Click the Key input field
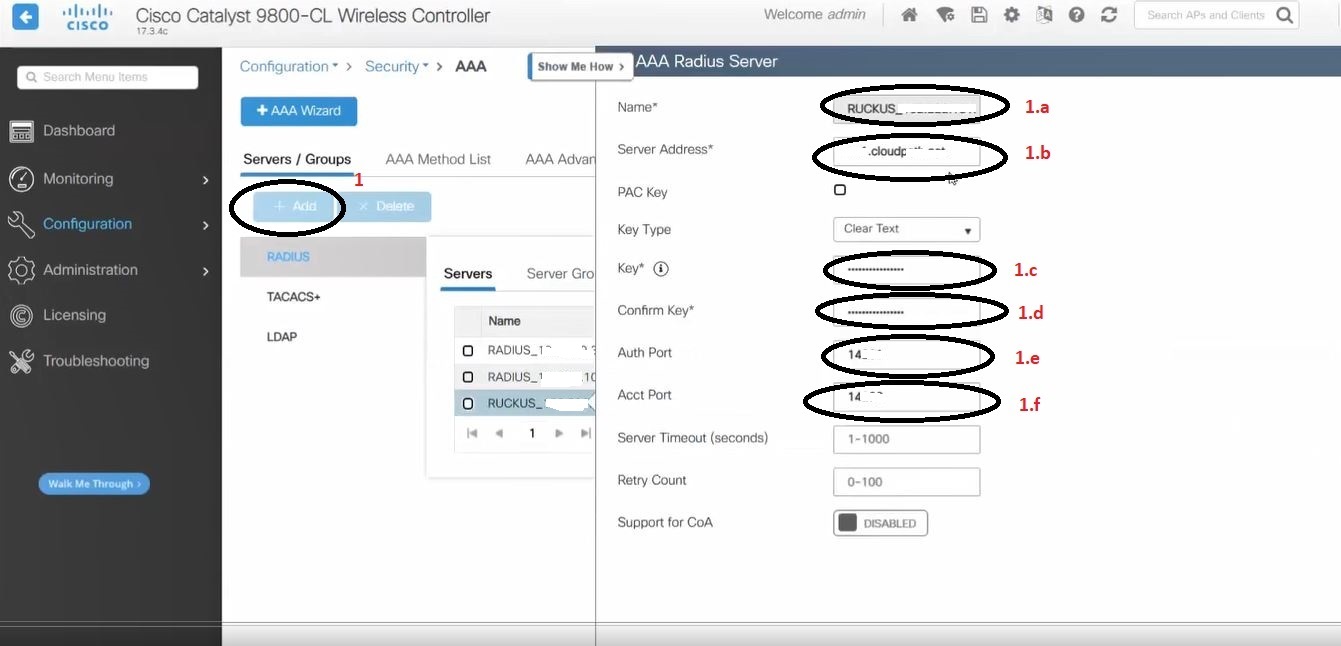Viewport: 1341px width, 646px height. 906,270
